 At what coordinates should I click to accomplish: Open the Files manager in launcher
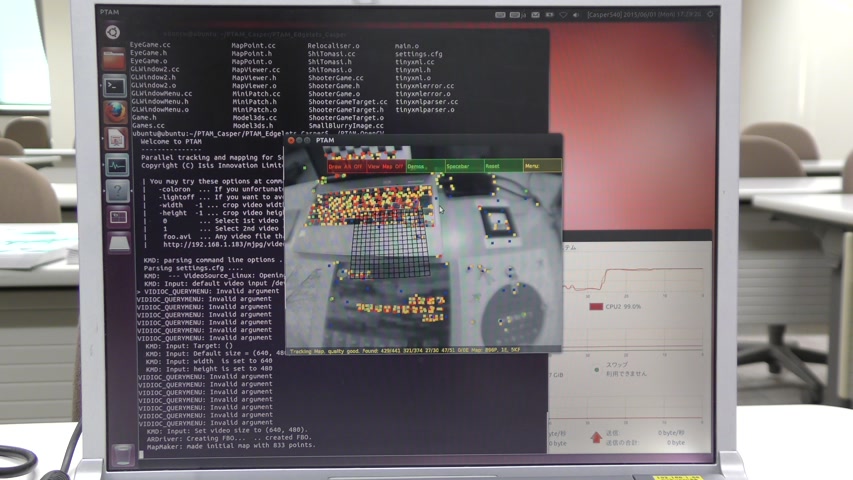(x=114, y=59)
